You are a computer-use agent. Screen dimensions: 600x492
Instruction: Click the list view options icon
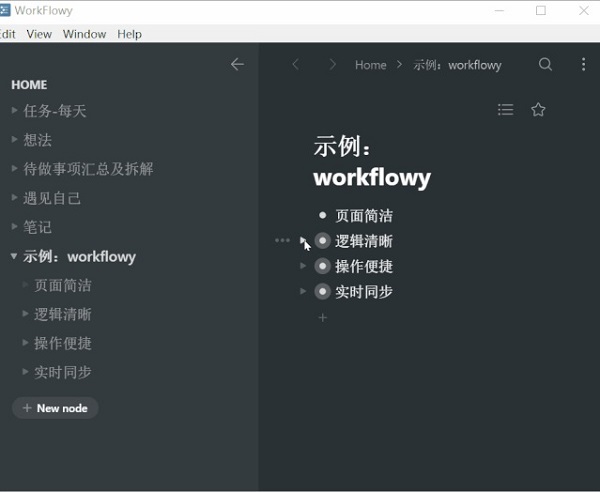[505, 110]
